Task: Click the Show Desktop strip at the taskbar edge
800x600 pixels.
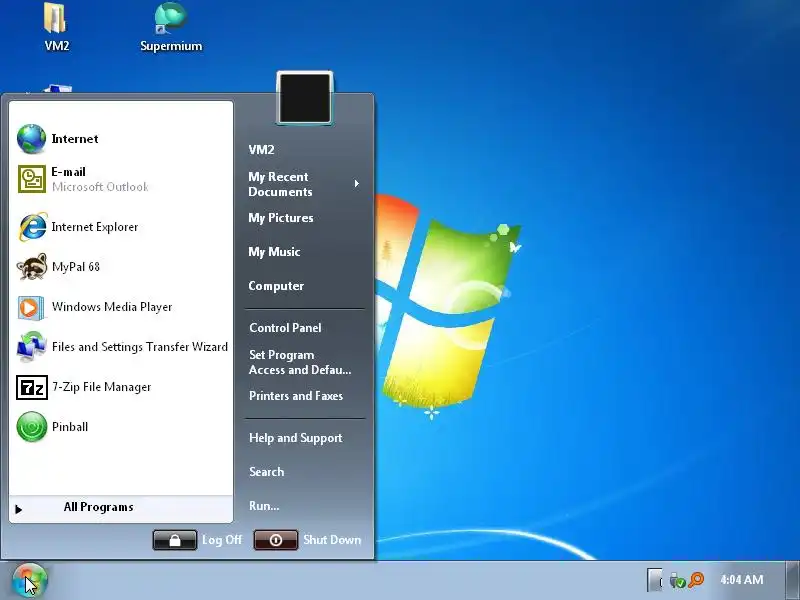Action: [792, 580]
